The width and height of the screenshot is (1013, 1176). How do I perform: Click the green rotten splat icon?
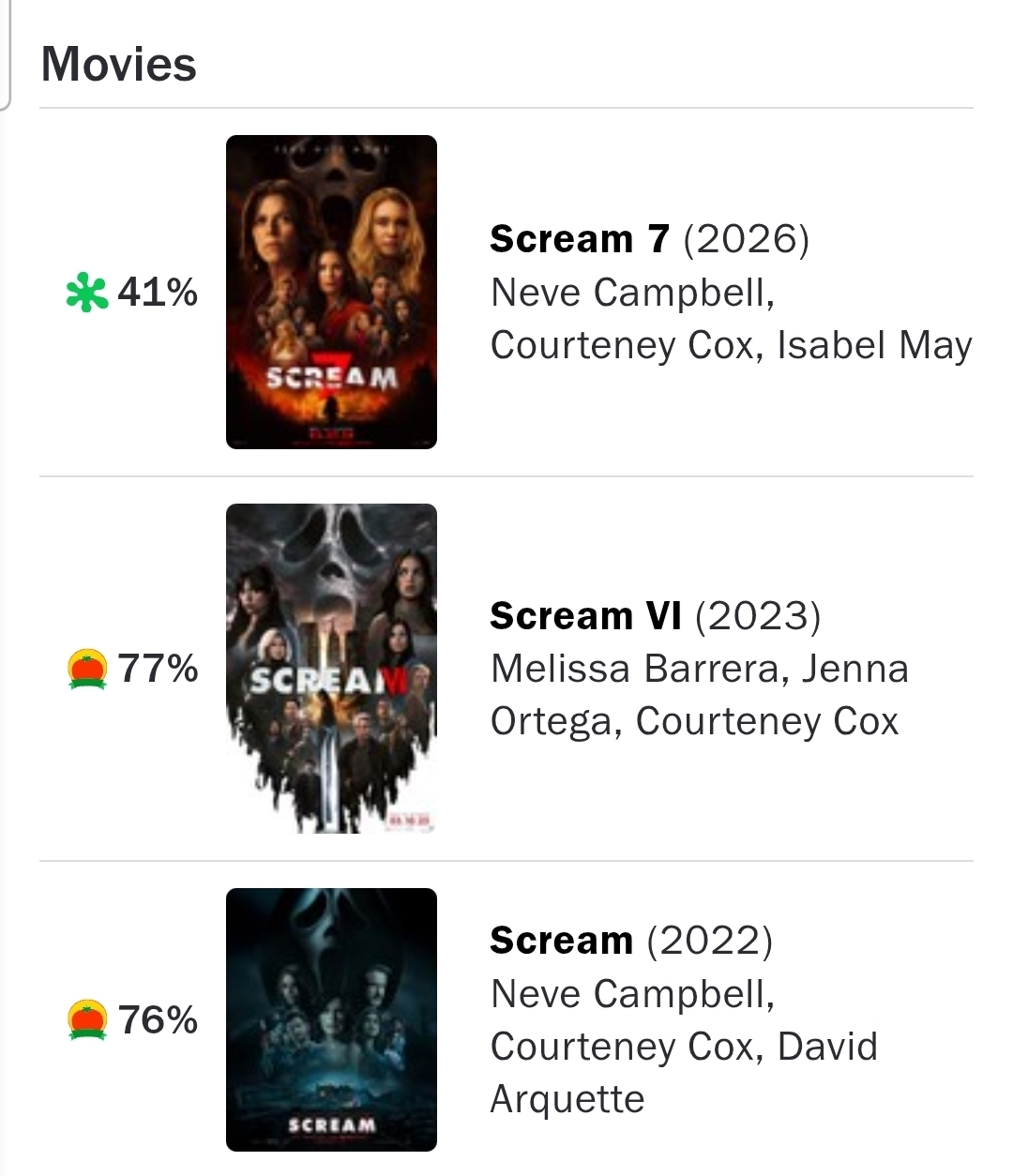86,294
